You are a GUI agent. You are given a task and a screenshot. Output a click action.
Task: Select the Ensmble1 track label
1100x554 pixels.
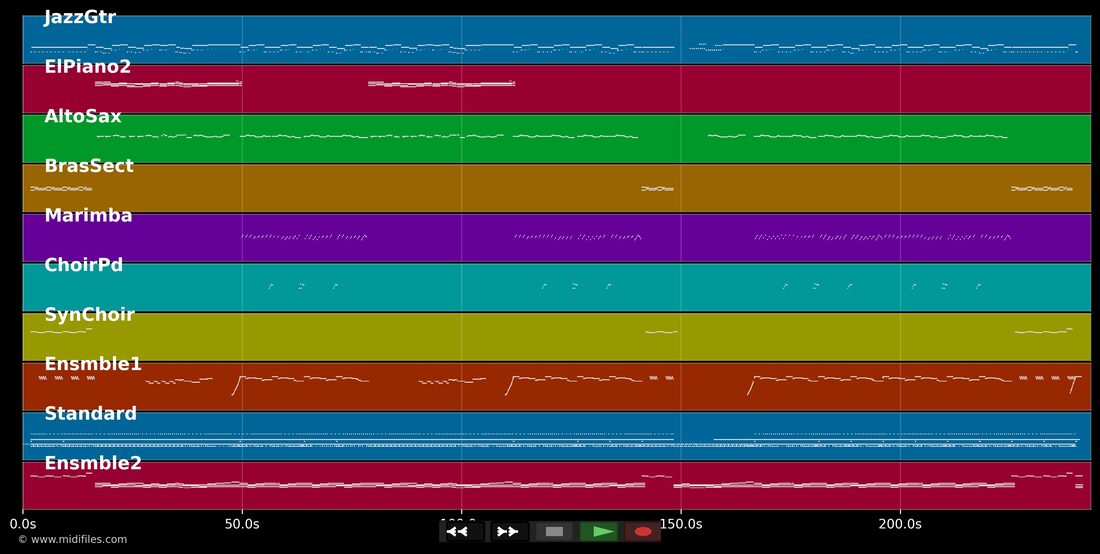[x=93, y=364]
